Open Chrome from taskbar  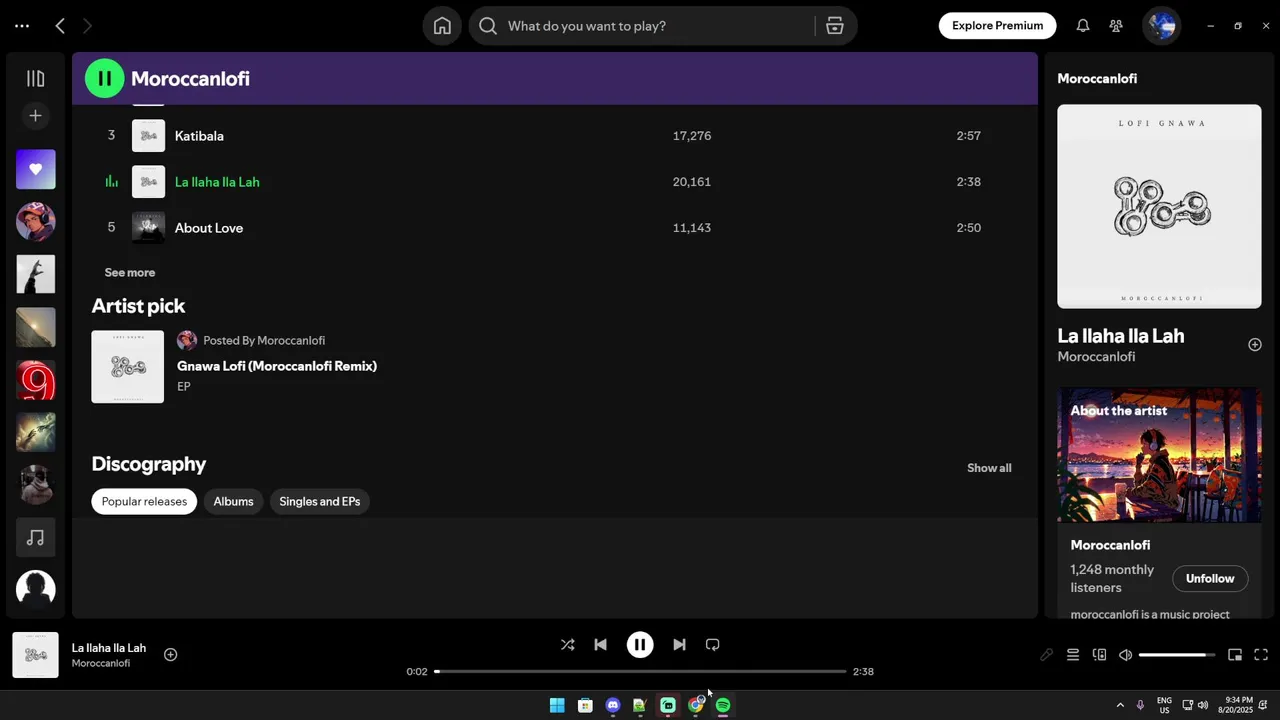coord(696,705)
